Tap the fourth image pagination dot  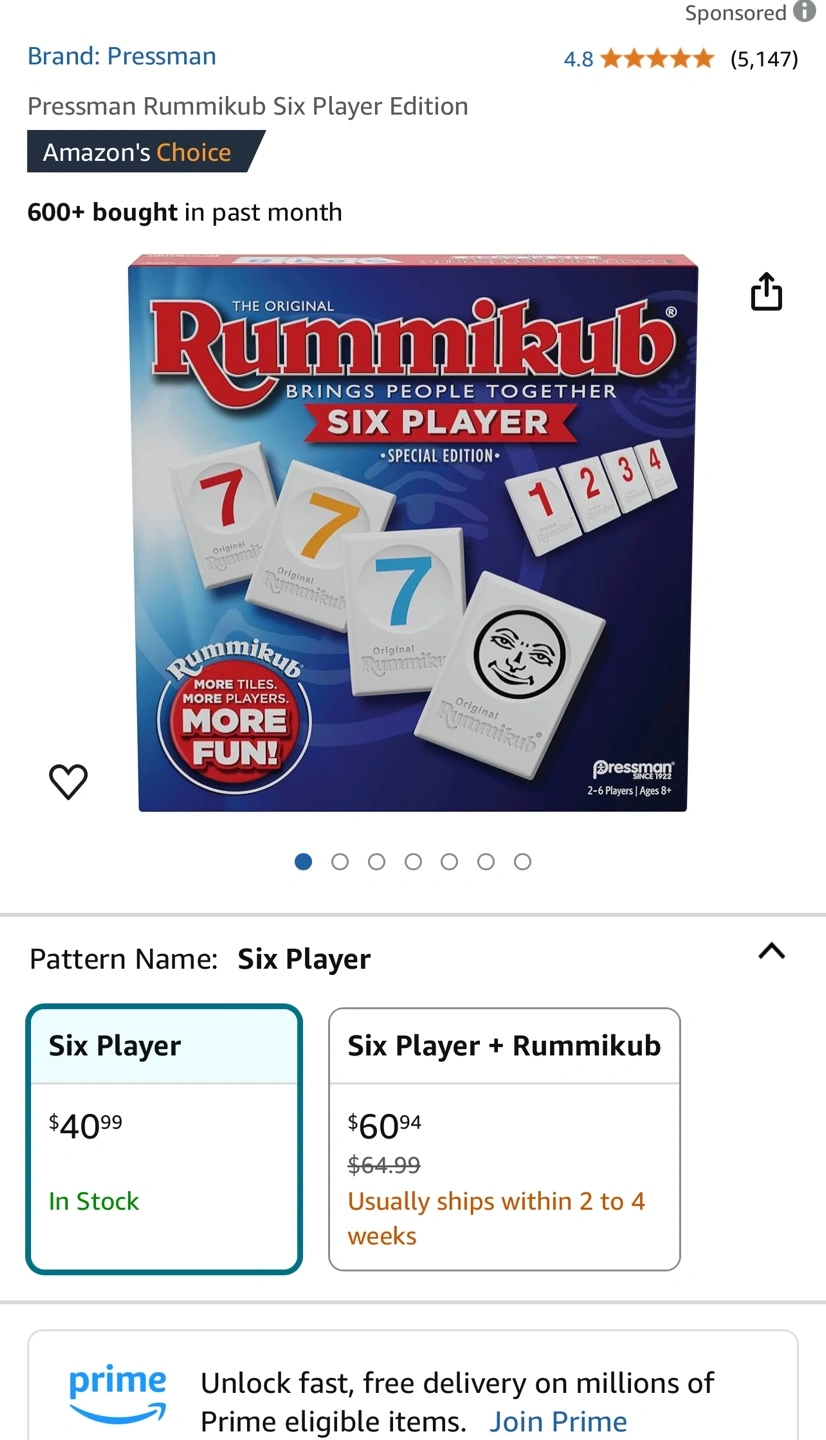413,862
